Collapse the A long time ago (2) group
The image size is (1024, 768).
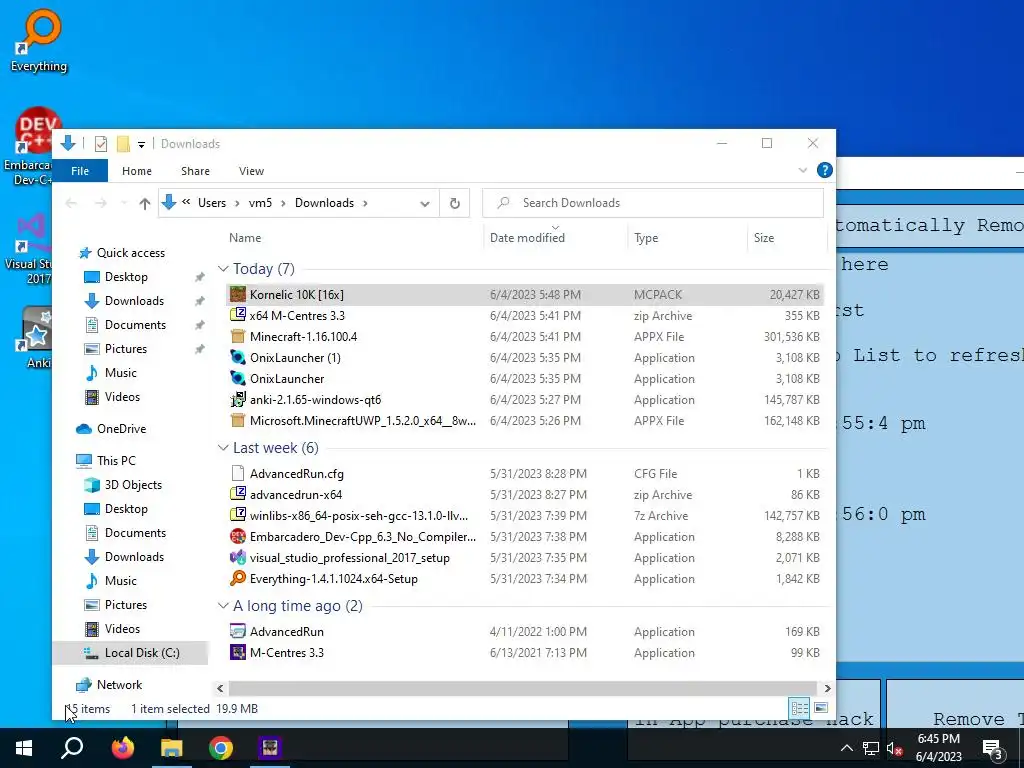pos(223,606)
